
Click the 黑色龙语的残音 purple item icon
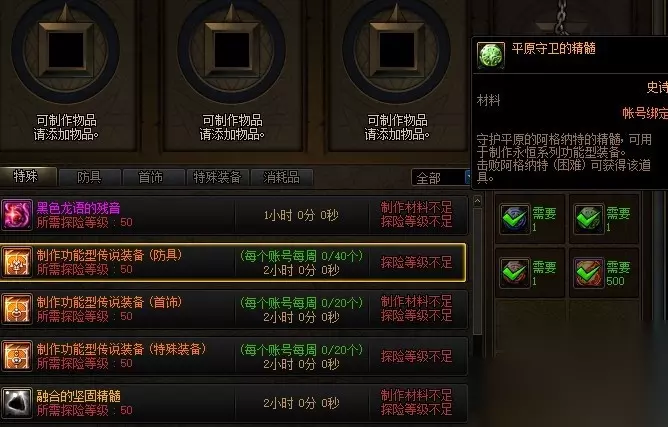click(x=17, y=215)
